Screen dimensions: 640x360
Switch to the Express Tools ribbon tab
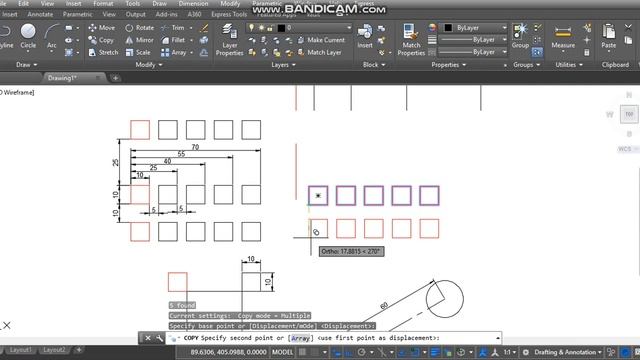tap(229, 14)
